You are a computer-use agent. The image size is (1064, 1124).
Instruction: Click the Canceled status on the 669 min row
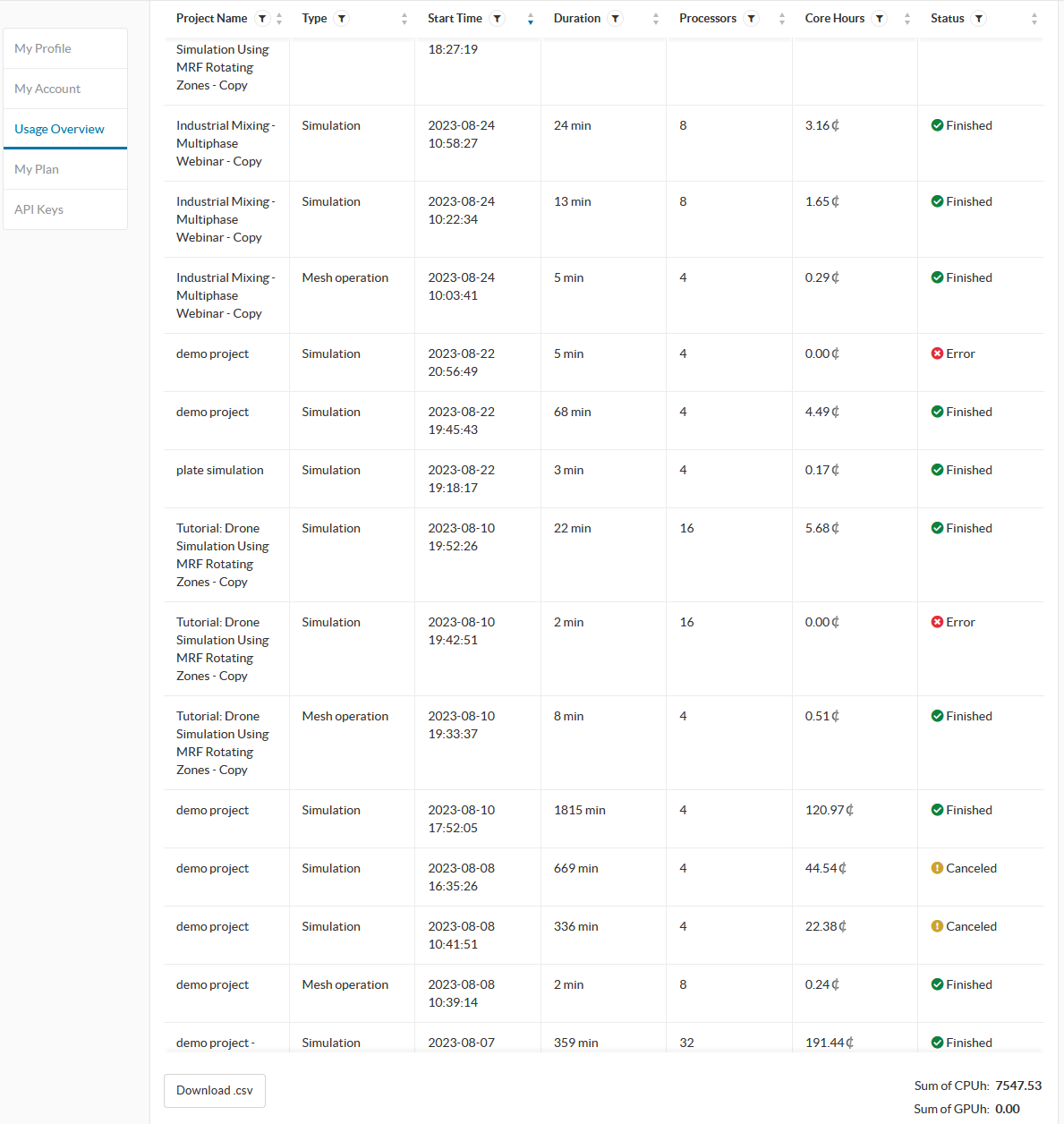tap(970, 868)
